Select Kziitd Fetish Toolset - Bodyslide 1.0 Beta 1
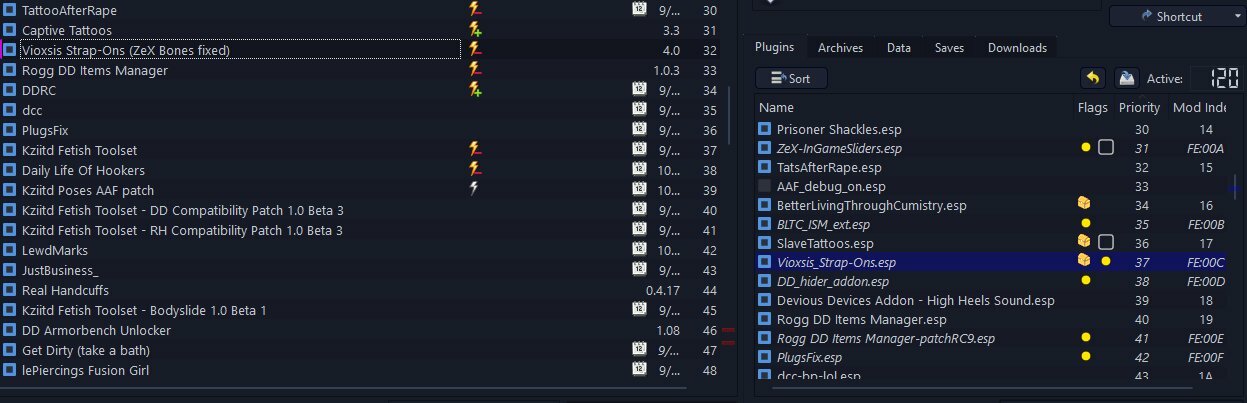1247x403 pixels. click(x=144, y=310)
